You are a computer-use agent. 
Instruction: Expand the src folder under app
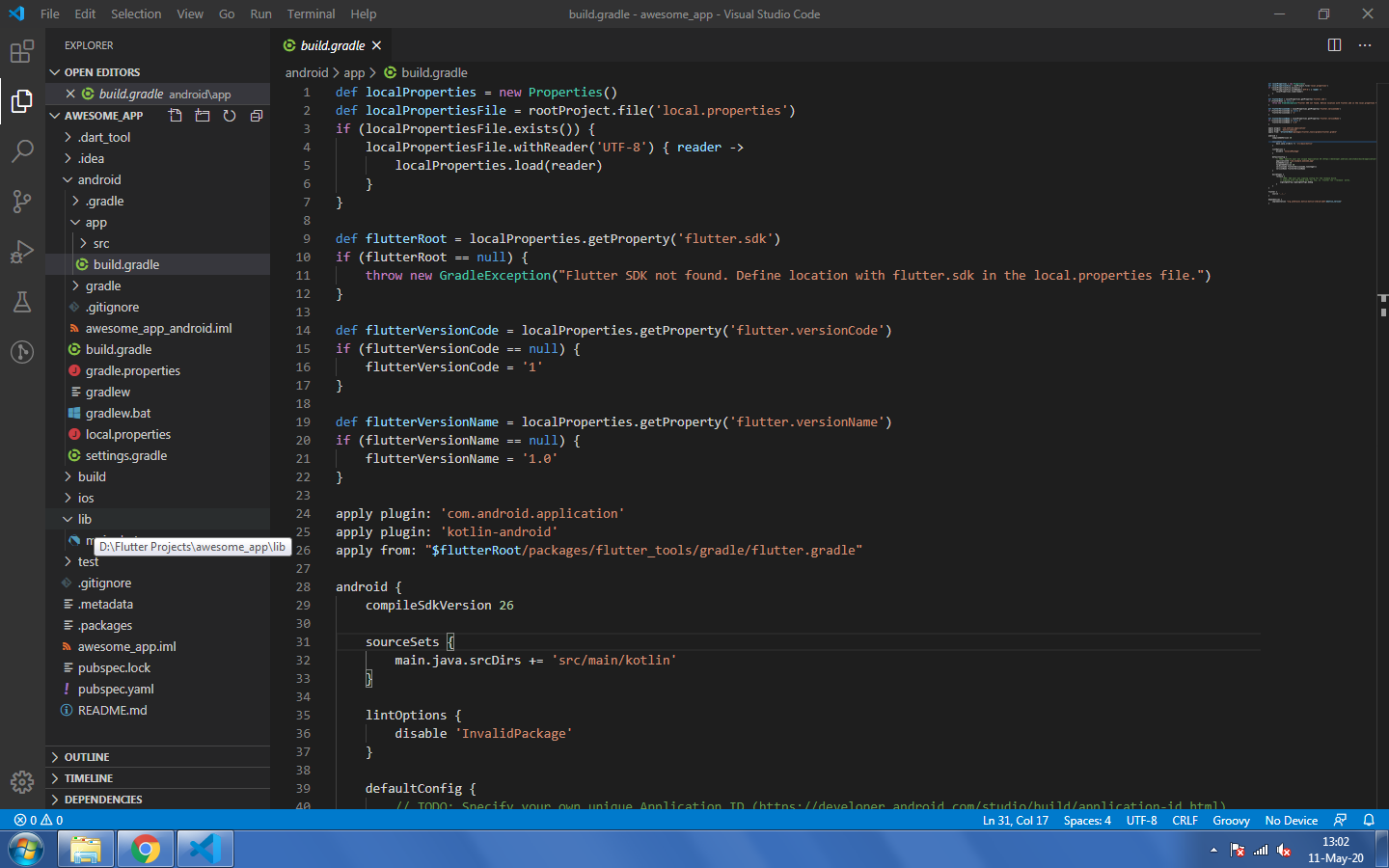point(158,243)
